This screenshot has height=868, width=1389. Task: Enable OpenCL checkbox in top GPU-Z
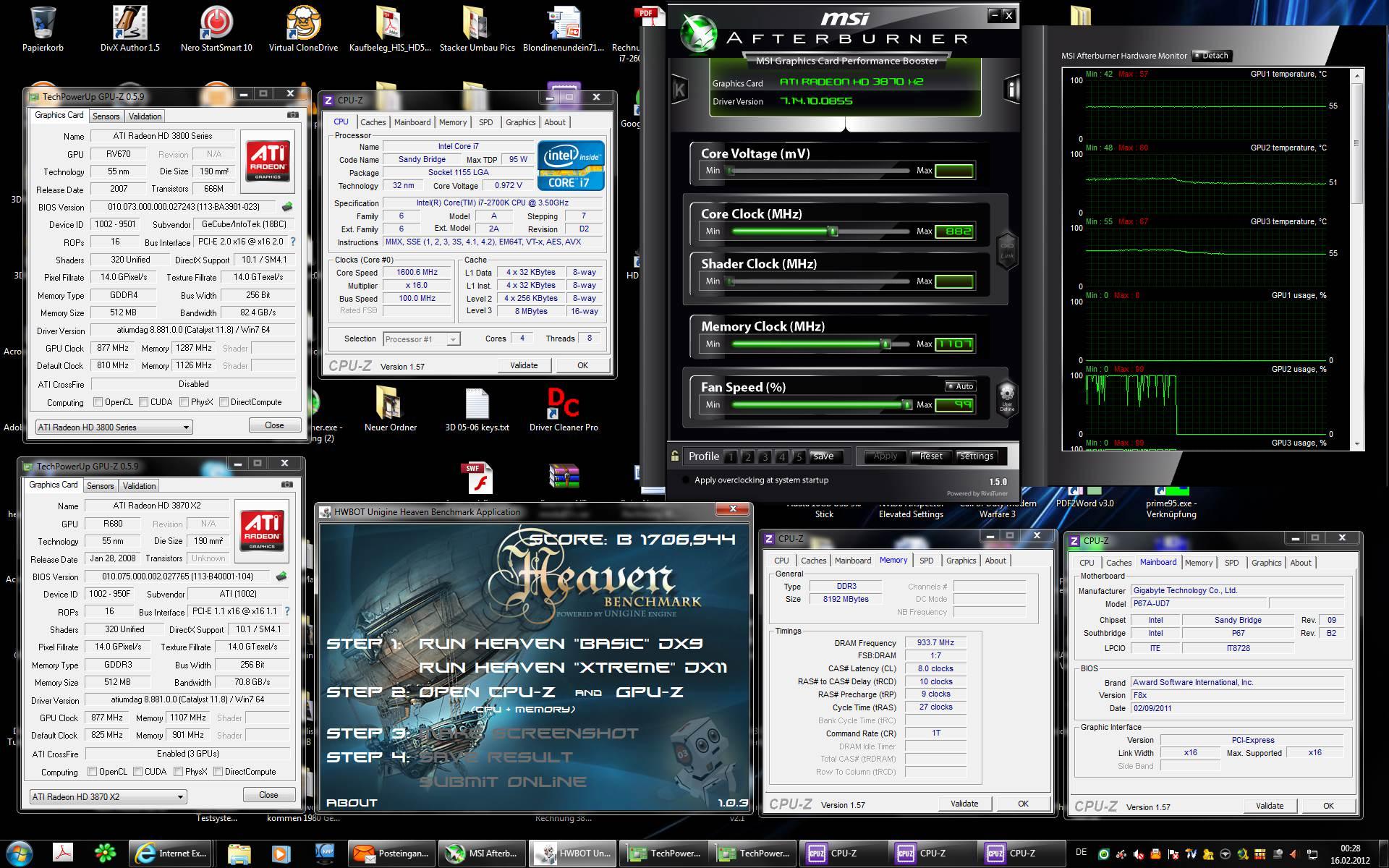point(98,402)
